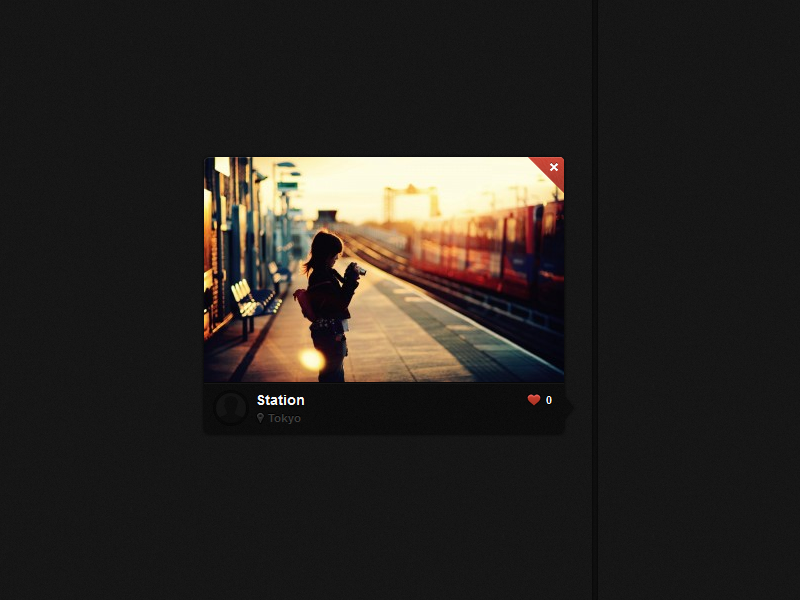The width and height of the screenshot is (800, 600).
Task: Select the Station title text
Action: (280, 400)
